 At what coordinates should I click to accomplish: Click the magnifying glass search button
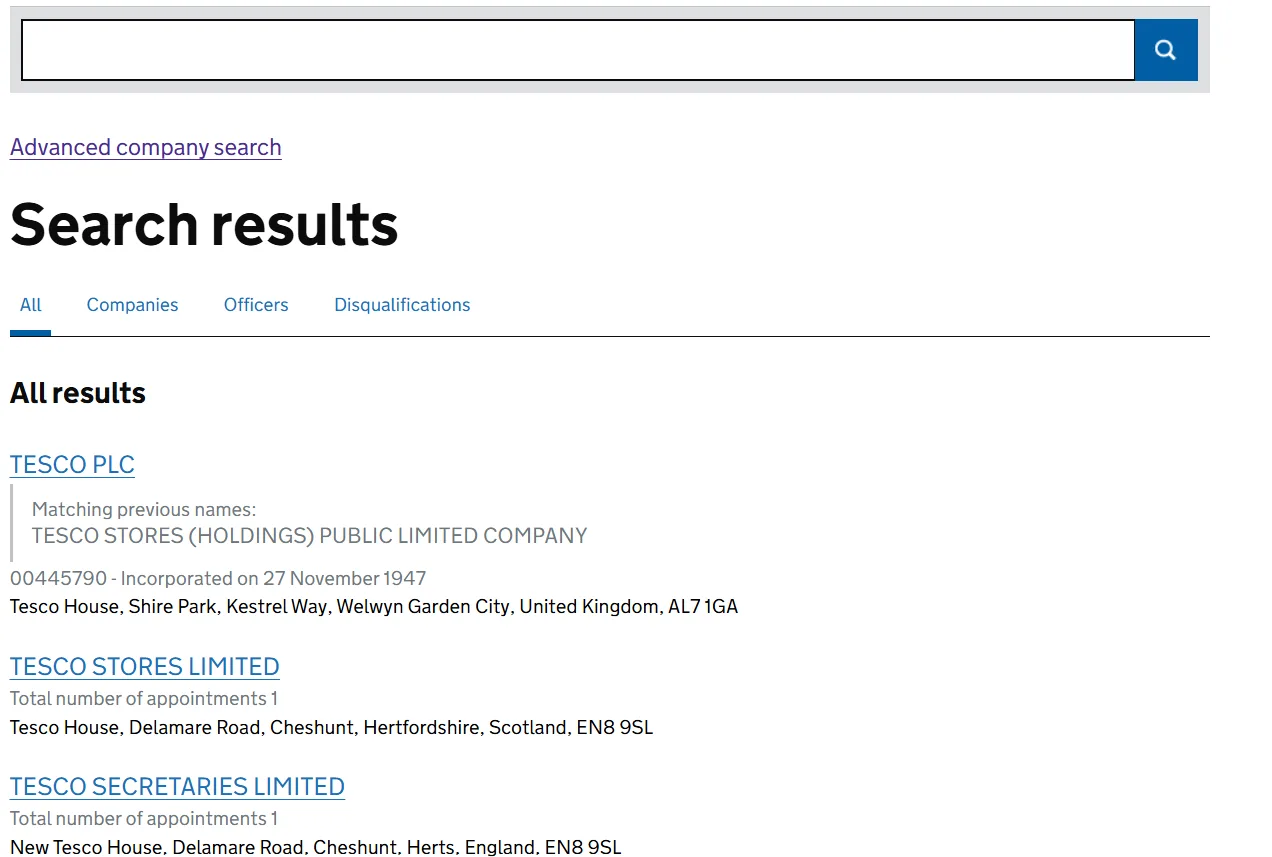coord(1166,50)
